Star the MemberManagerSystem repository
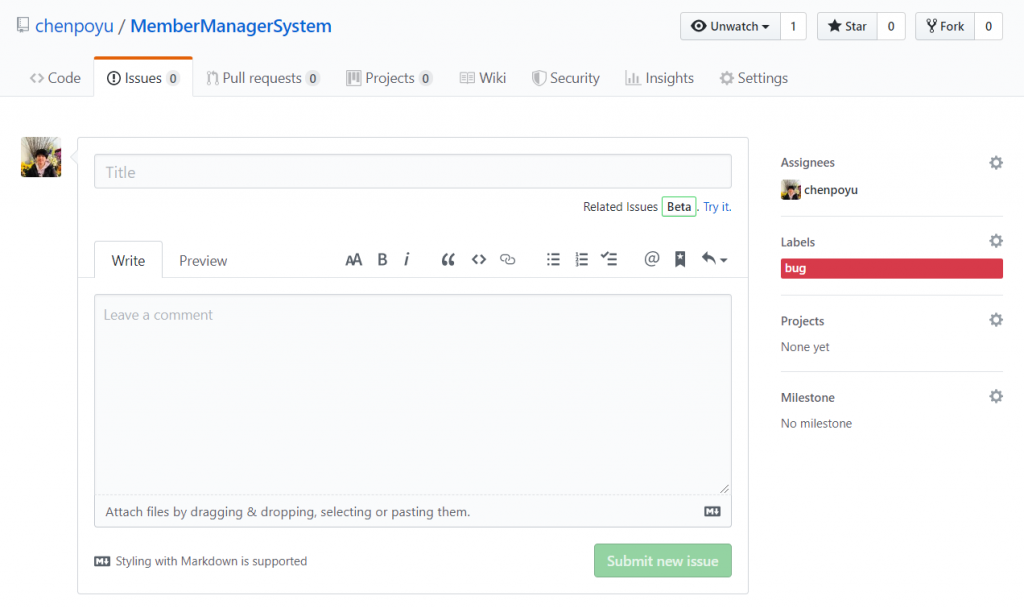The width and height of the screenshot is (1024, 608). pyautogui.click(x=847, y=26)
